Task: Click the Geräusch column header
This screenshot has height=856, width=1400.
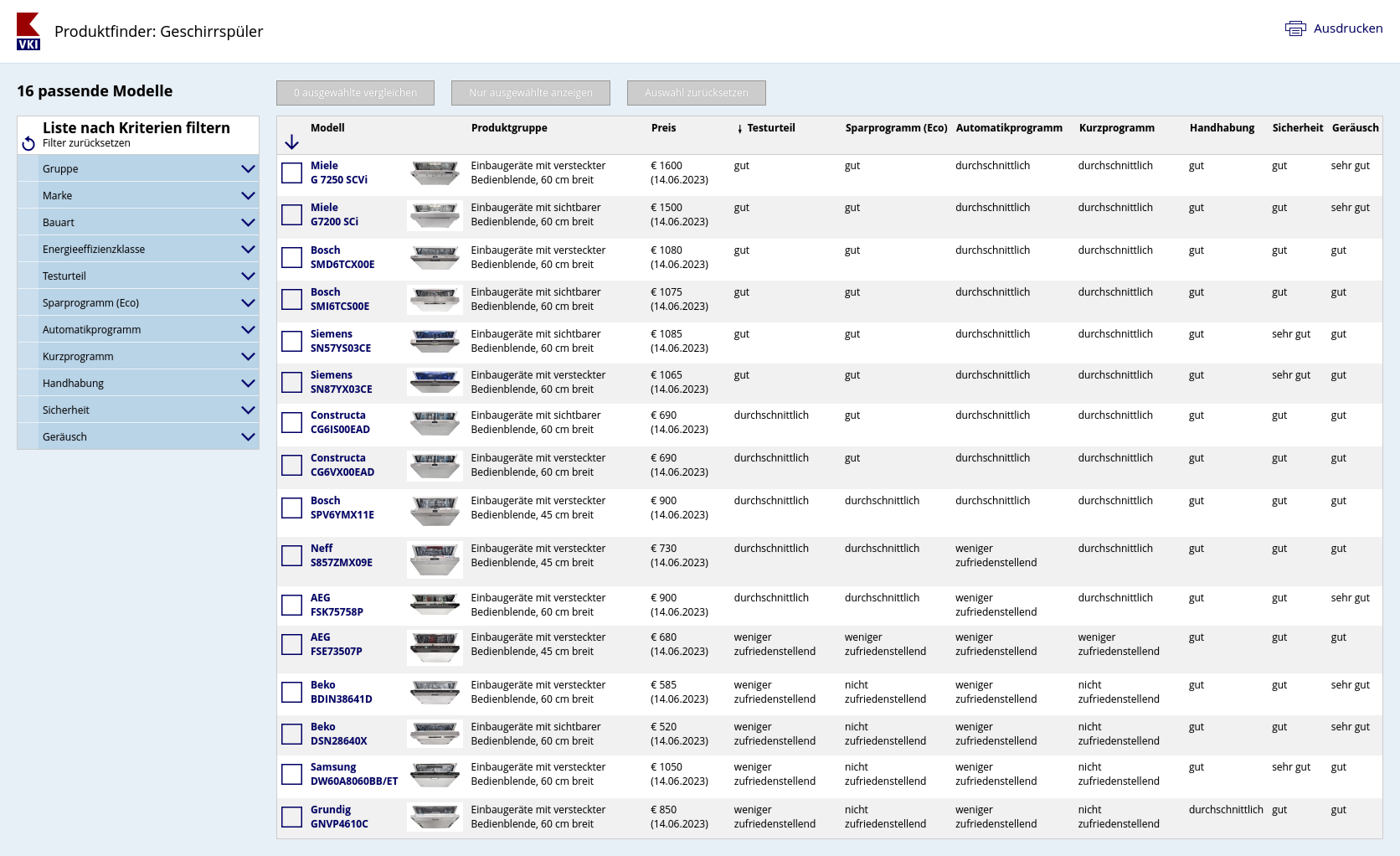Action: point(1355,128)
